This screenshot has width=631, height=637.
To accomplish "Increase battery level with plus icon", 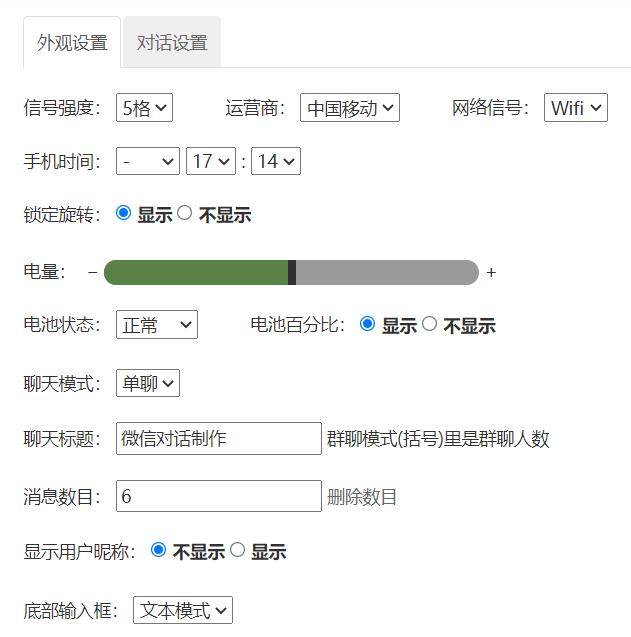I will tap(491, 272).
